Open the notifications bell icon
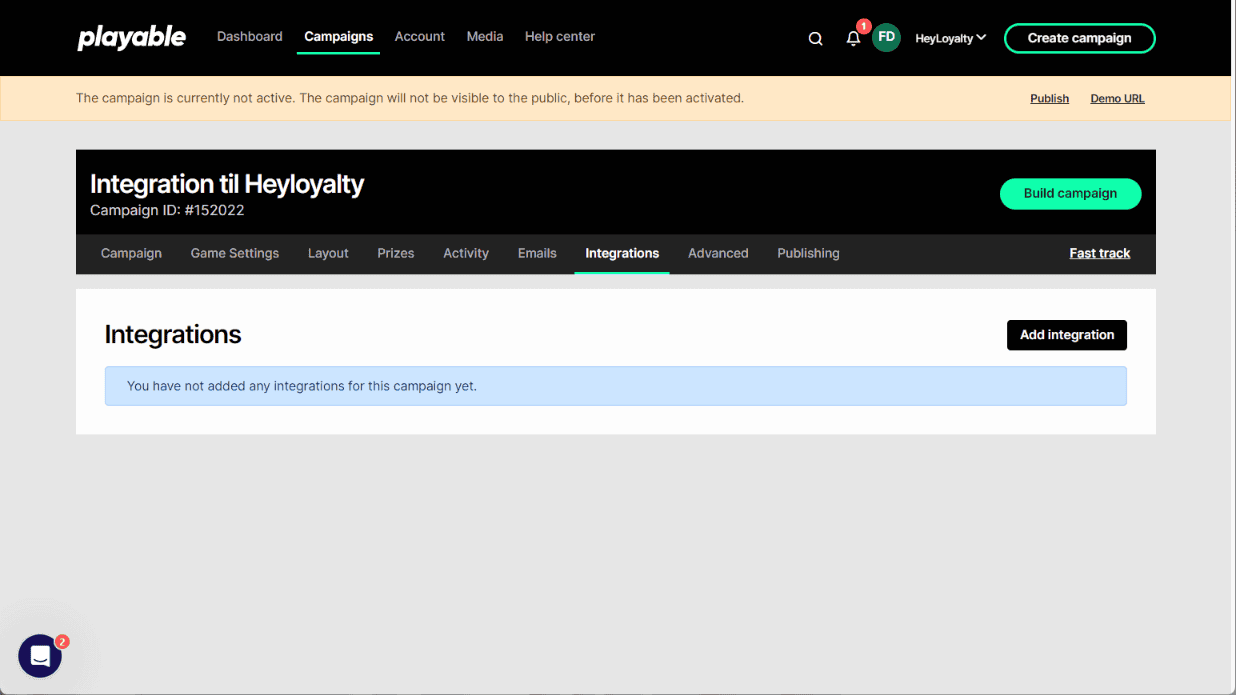This screenshot has height=695, width=1236. tap(853, 39)
